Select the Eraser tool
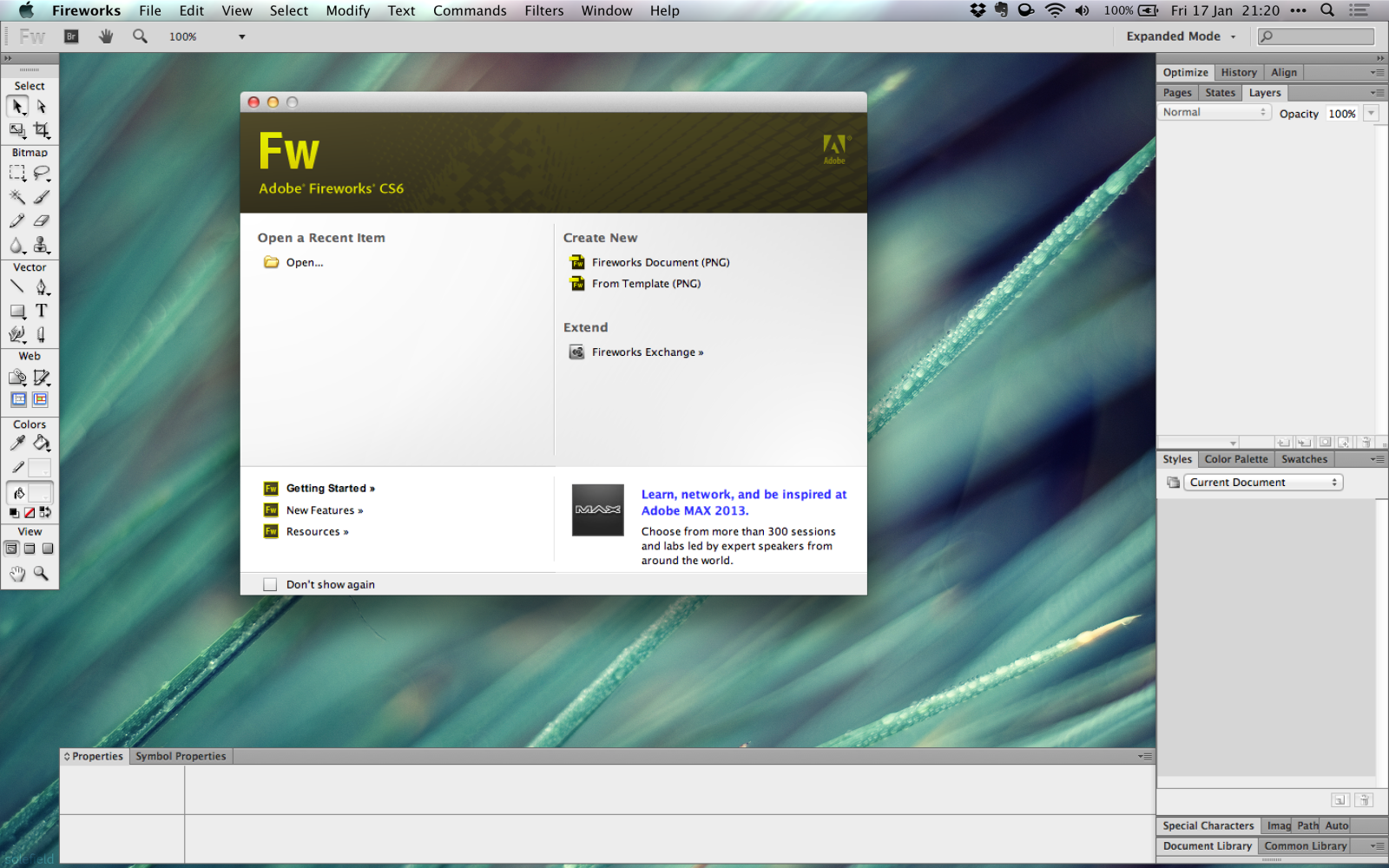The image size is (1389, 868). click(41, 220)
